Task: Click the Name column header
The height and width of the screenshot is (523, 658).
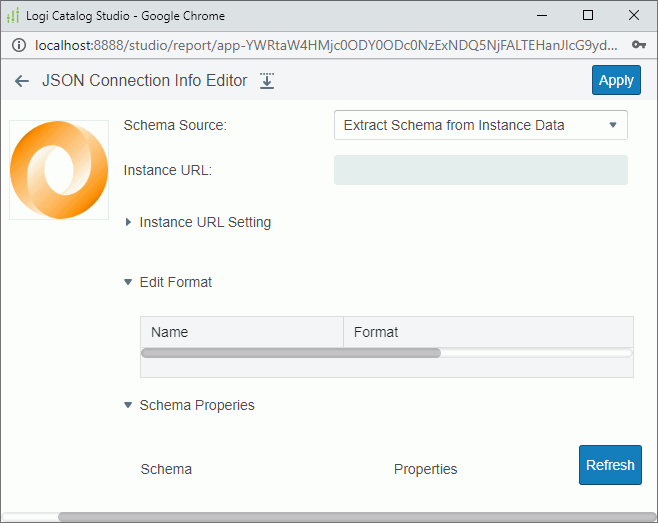Action: [242, 332]
